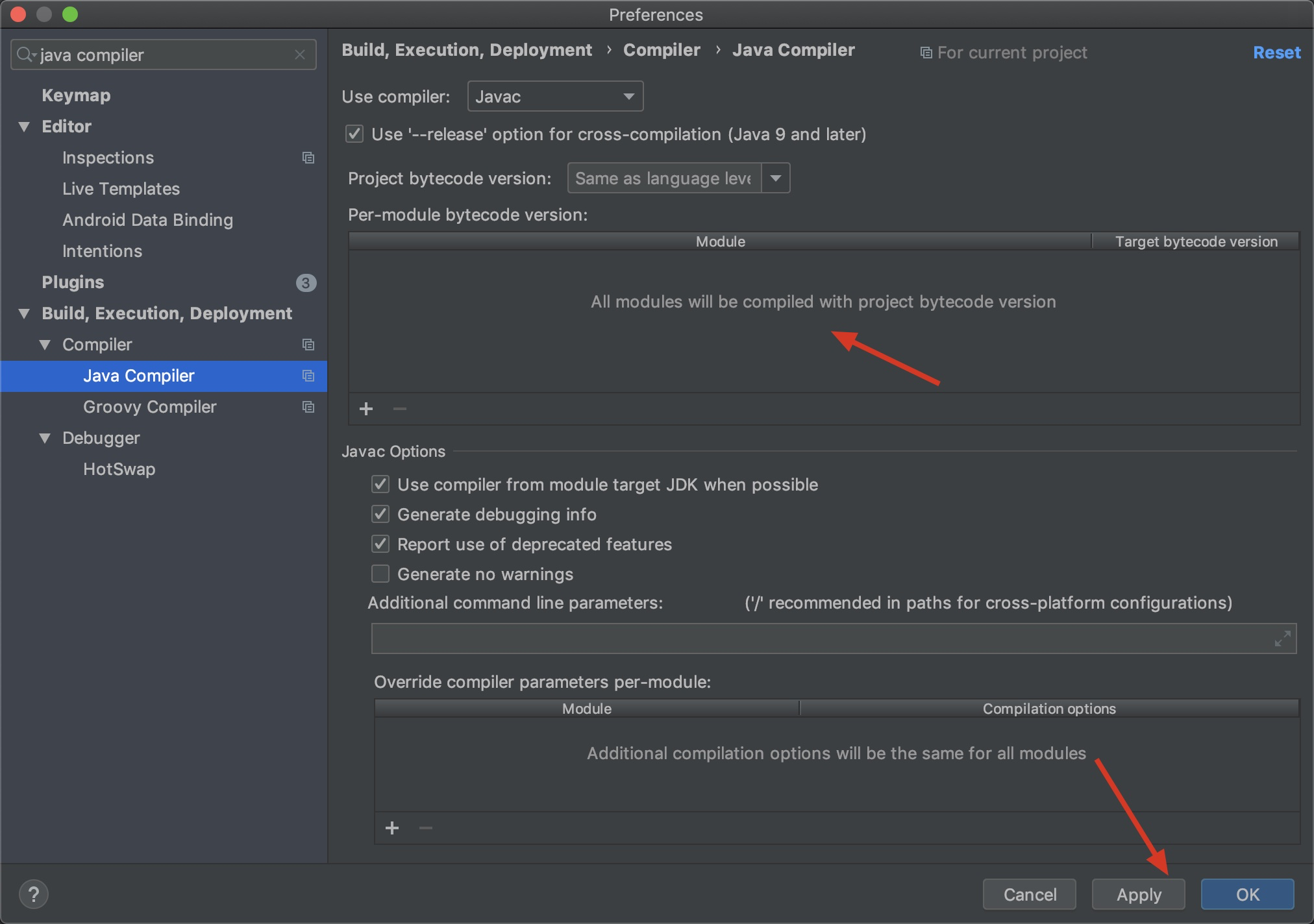
Task: Enable Generate no warnings checkbox
Action: [x=380, y=574]
